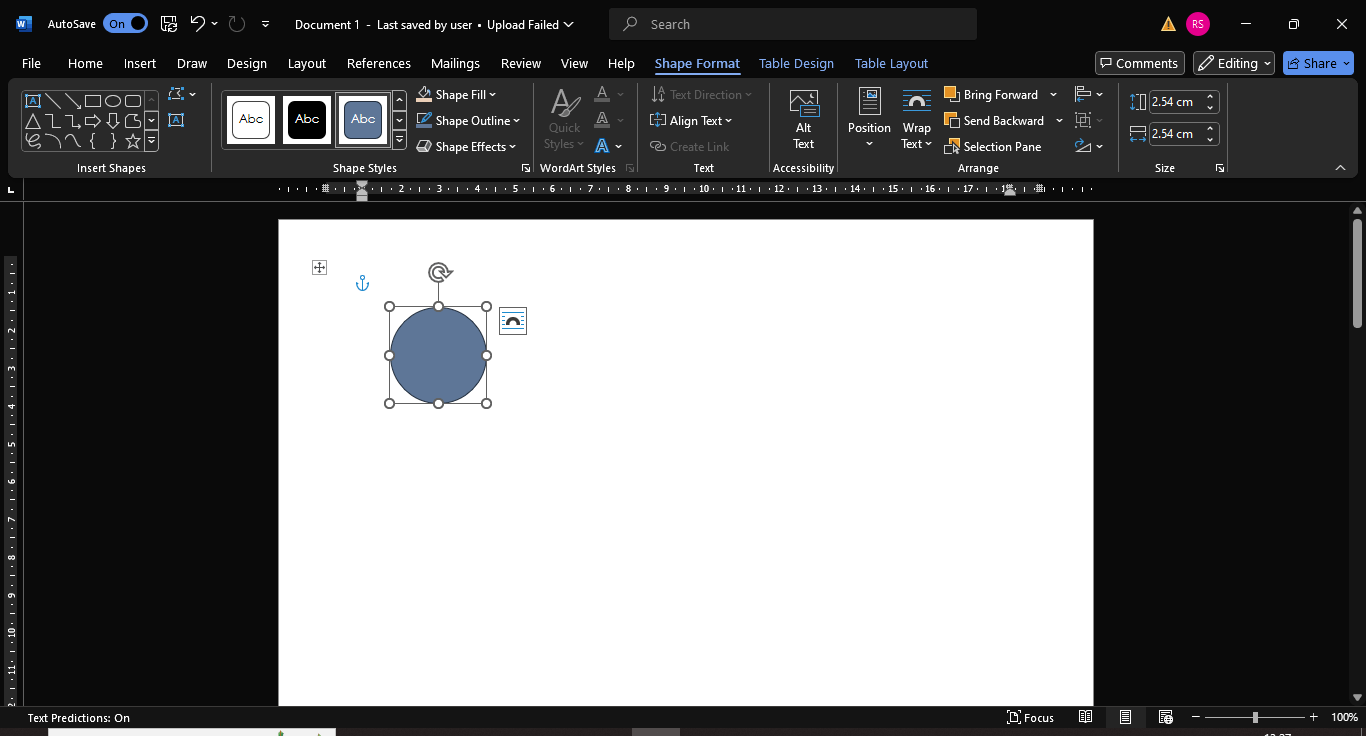This screenshot has height=736, width=1366.
Task: Expand the Bring Forward arrow options
Action: (x=1053, y=95)
